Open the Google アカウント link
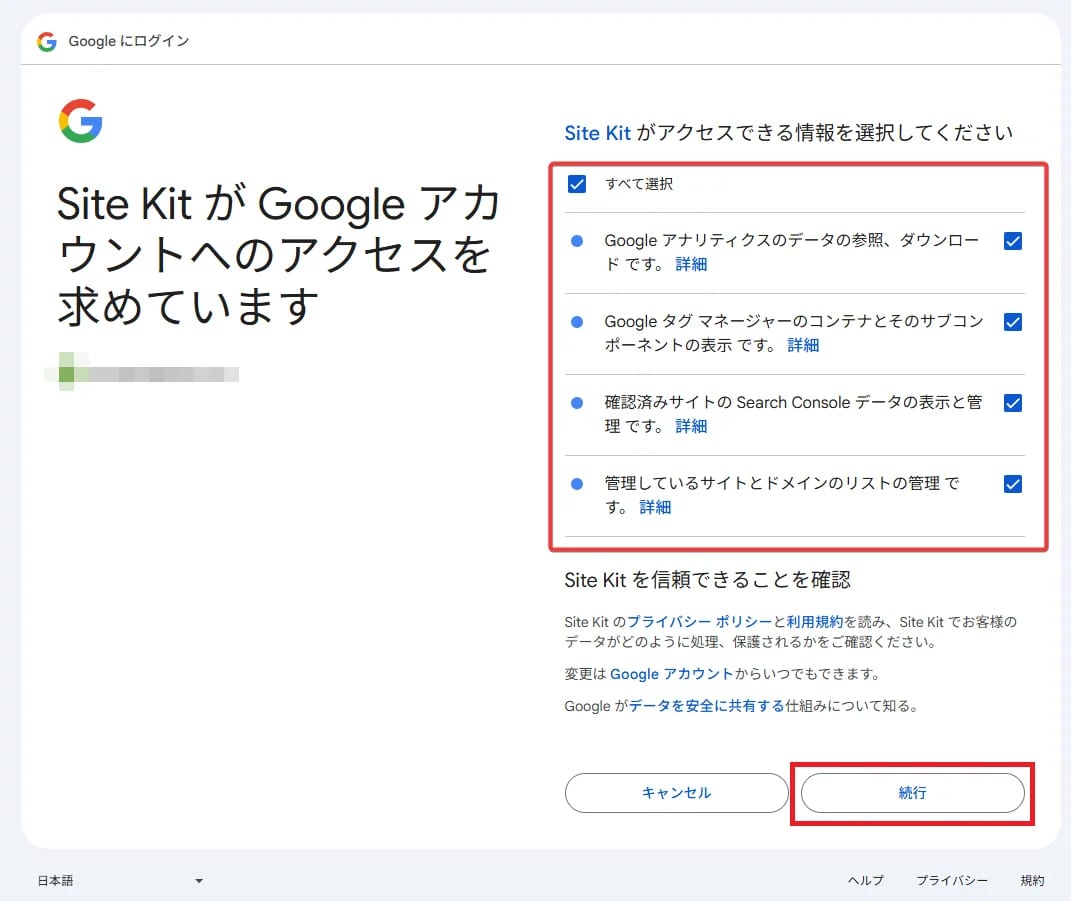This screenshot has height=901, width=1071. click(671, 674)
